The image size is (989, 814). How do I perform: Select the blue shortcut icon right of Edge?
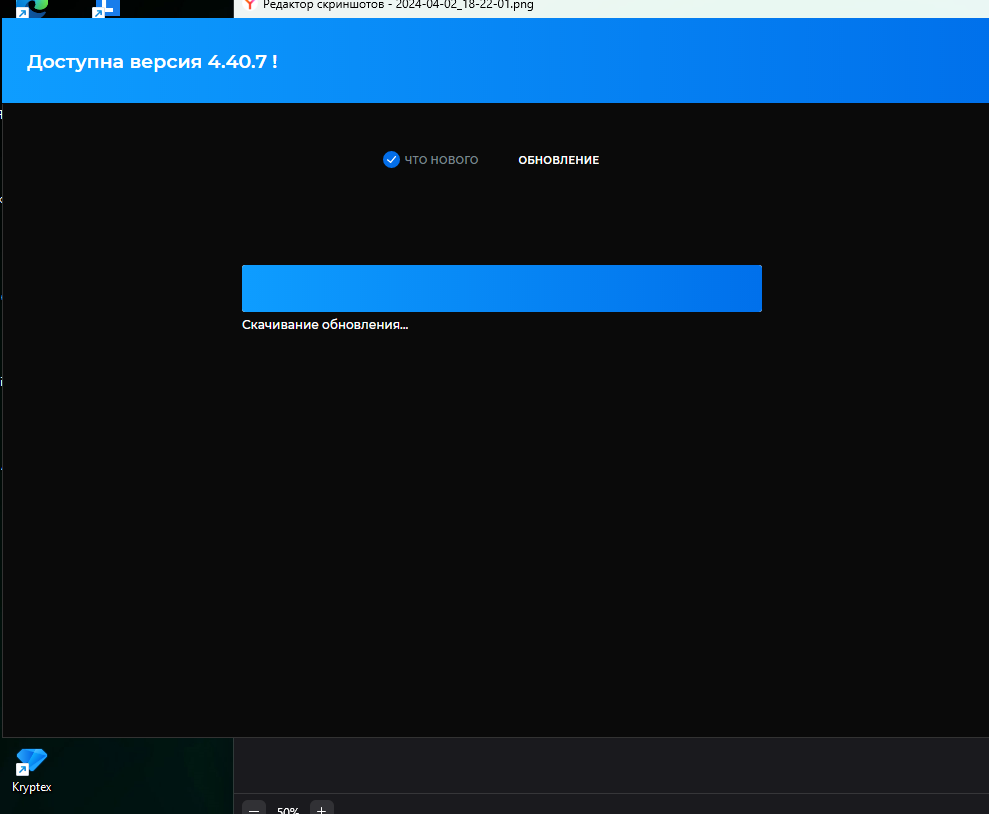[x=105, y=8]
